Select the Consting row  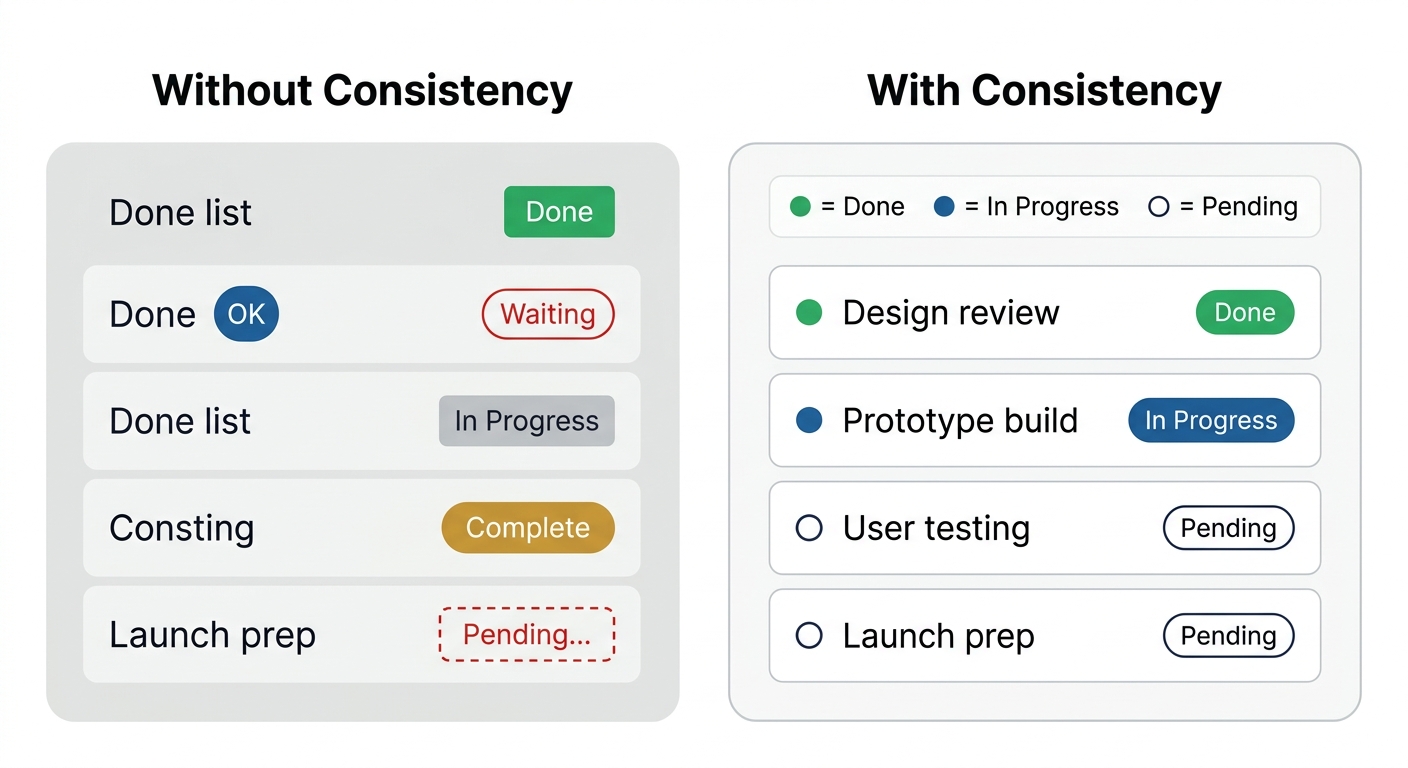pos(361,527)
